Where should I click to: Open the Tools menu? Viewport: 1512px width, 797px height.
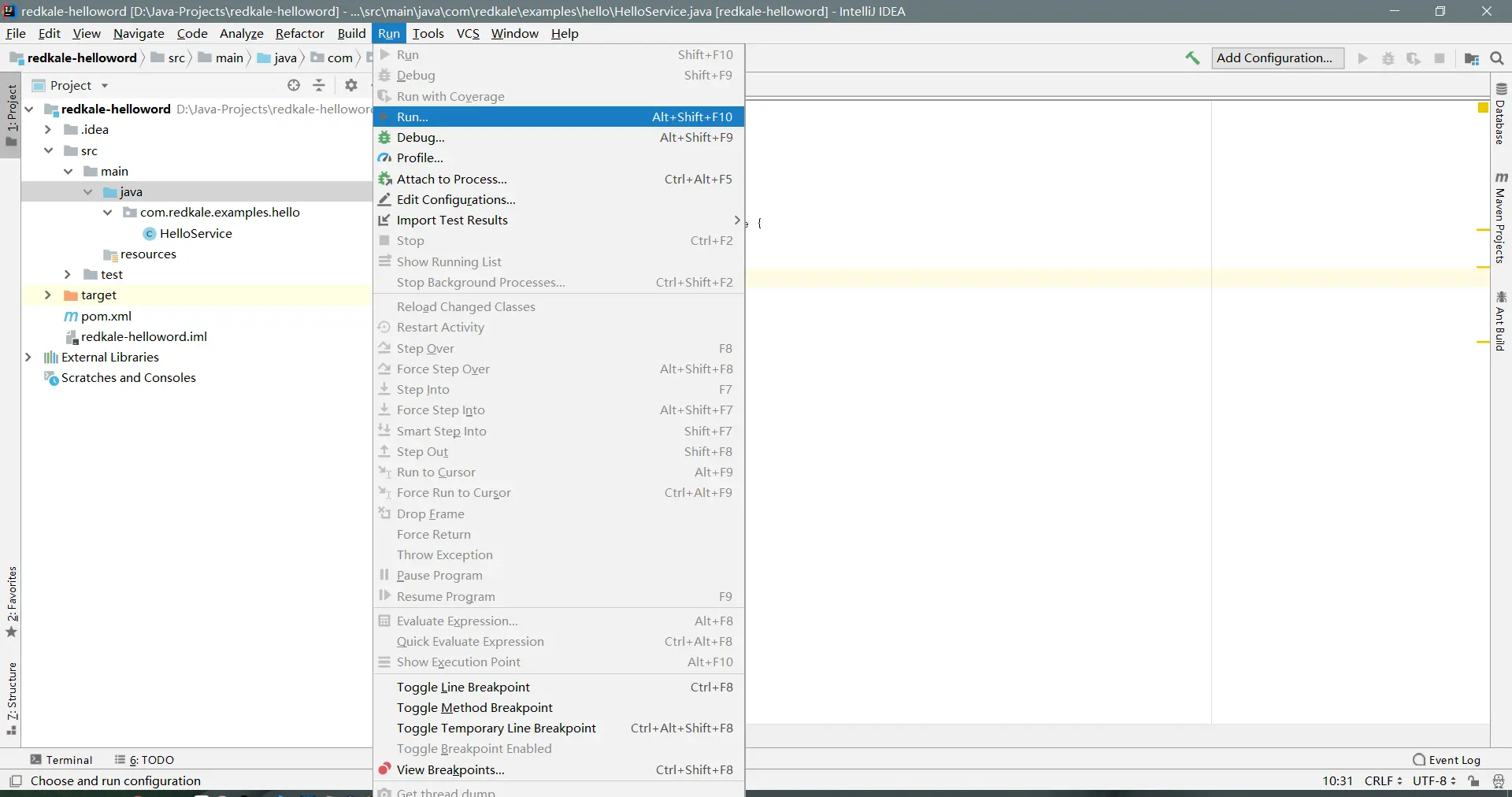click(428, 33)
